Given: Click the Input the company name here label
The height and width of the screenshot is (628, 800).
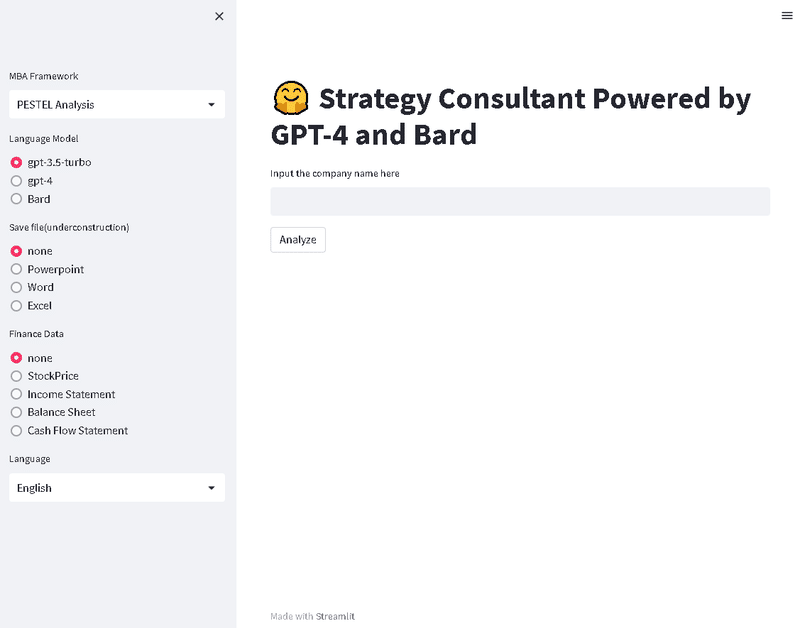Looking at the screenshot, I should click(335, 173).
